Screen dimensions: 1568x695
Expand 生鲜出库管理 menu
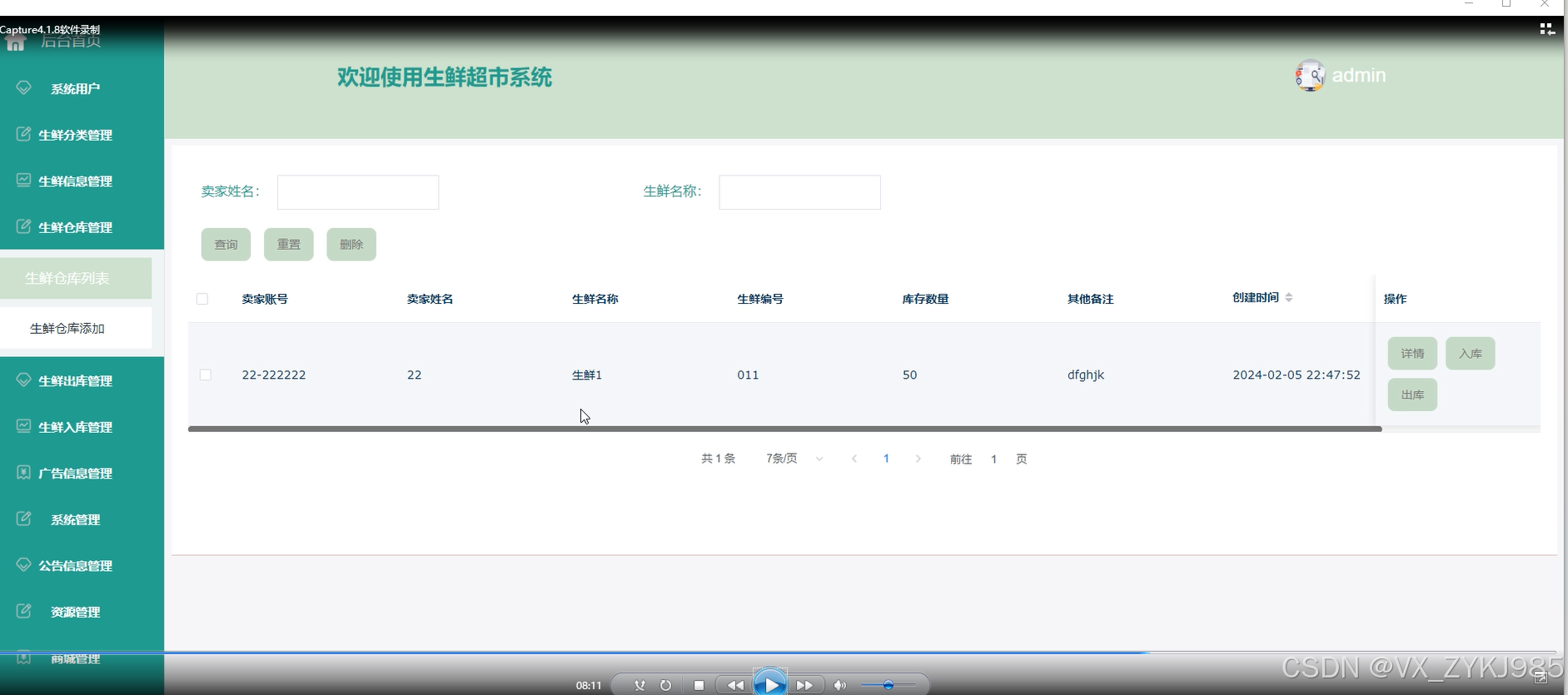click(82, 380)
